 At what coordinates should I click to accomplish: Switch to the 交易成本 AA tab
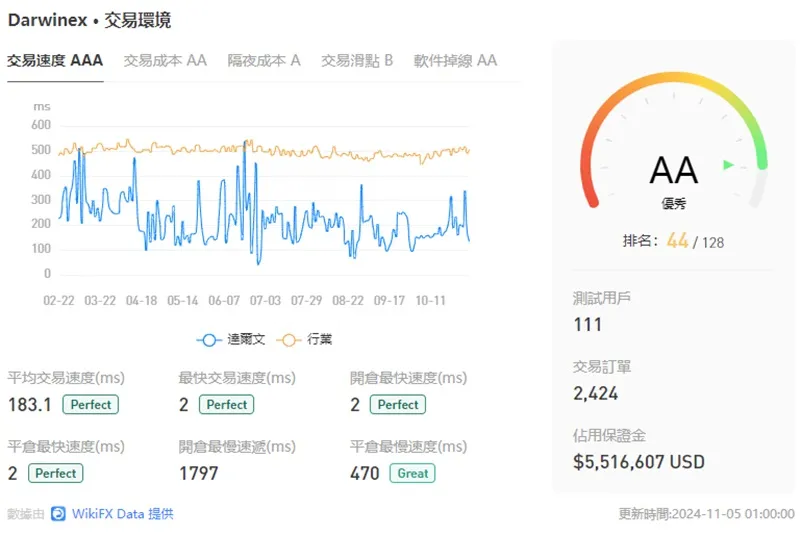[165, 60]
